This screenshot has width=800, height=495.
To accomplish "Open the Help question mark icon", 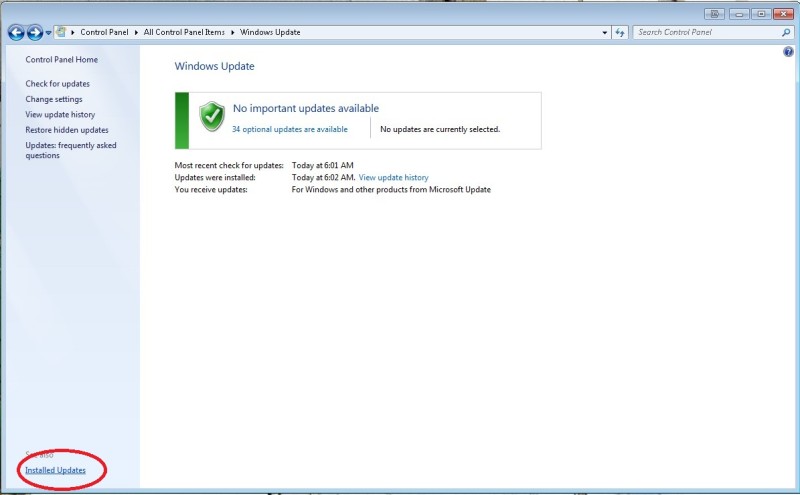I will pos(788,52).
